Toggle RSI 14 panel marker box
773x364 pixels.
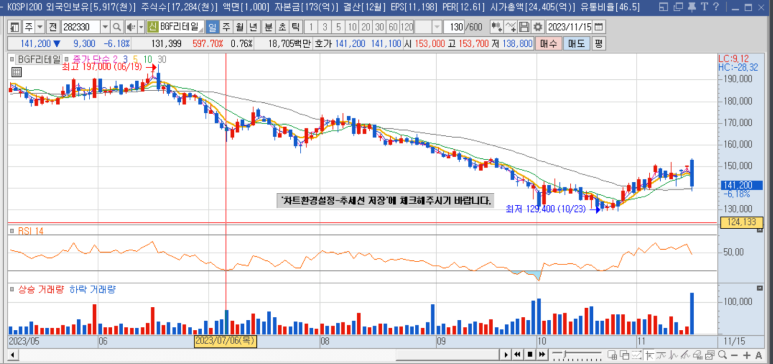[12, 230]
